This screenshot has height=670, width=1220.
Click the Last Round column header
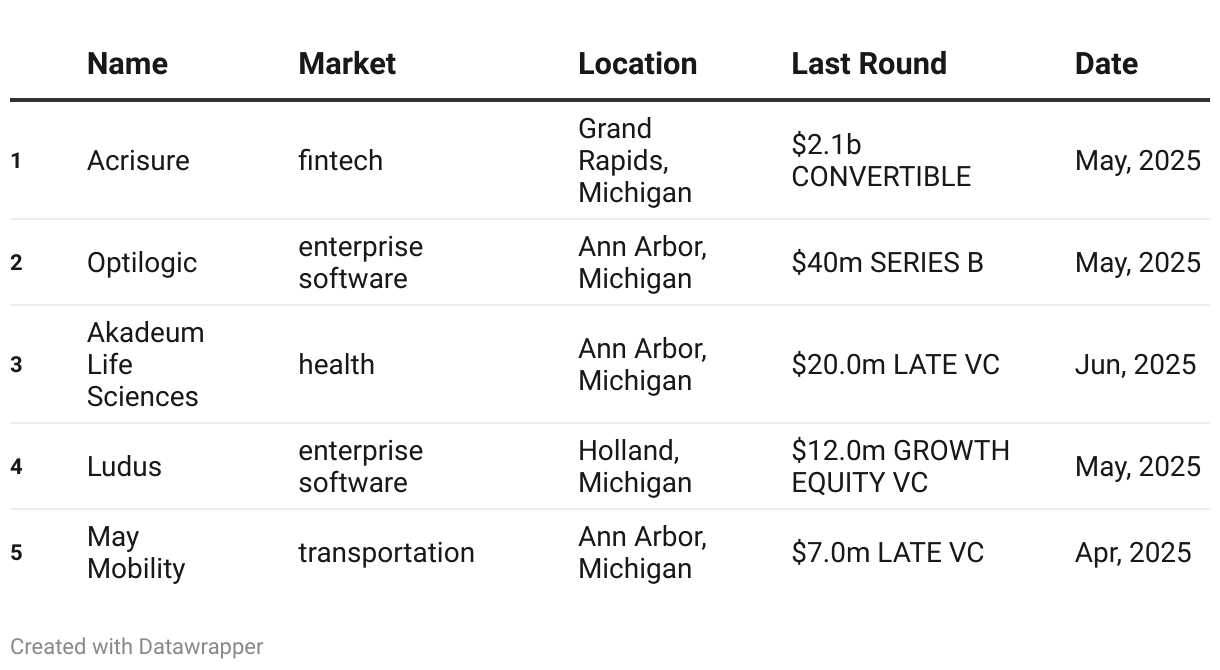pos(869,64)
